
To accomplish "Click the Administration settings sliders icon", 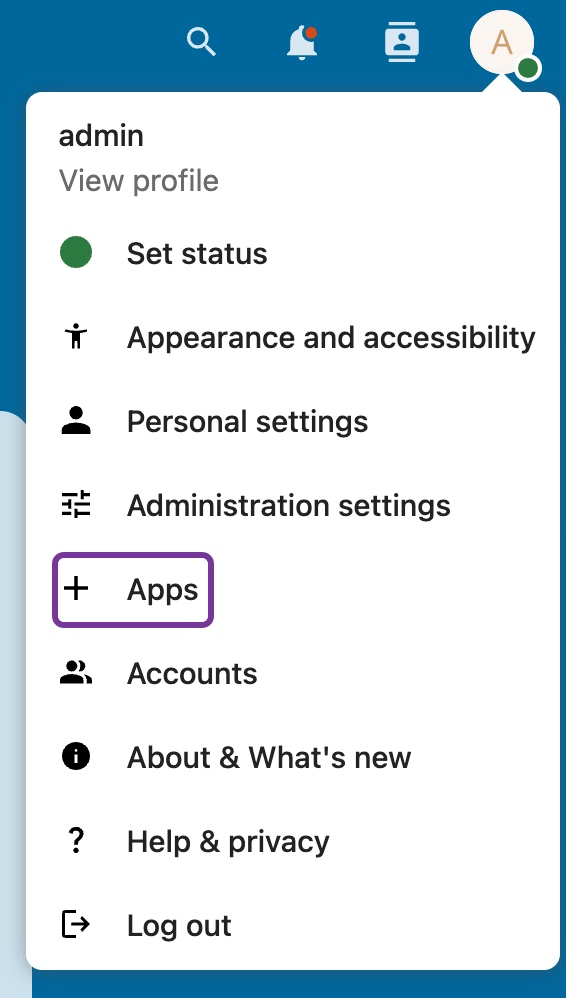I will click(x=76, y=505).
